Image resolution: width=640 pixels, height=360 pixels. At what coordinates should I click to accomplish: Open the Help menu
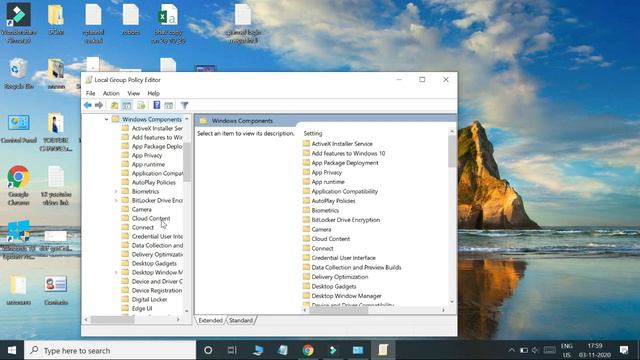coord(153,93)
